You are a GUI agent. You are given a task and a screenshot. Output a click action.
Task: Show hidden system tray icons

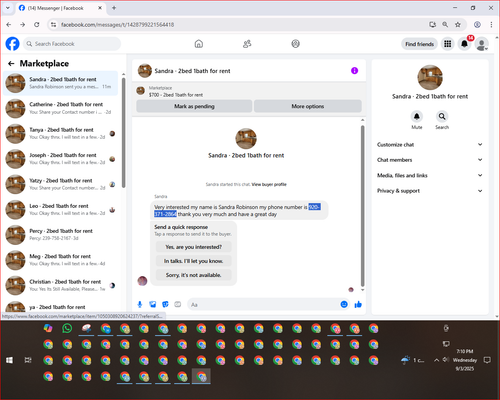point(436,360)
